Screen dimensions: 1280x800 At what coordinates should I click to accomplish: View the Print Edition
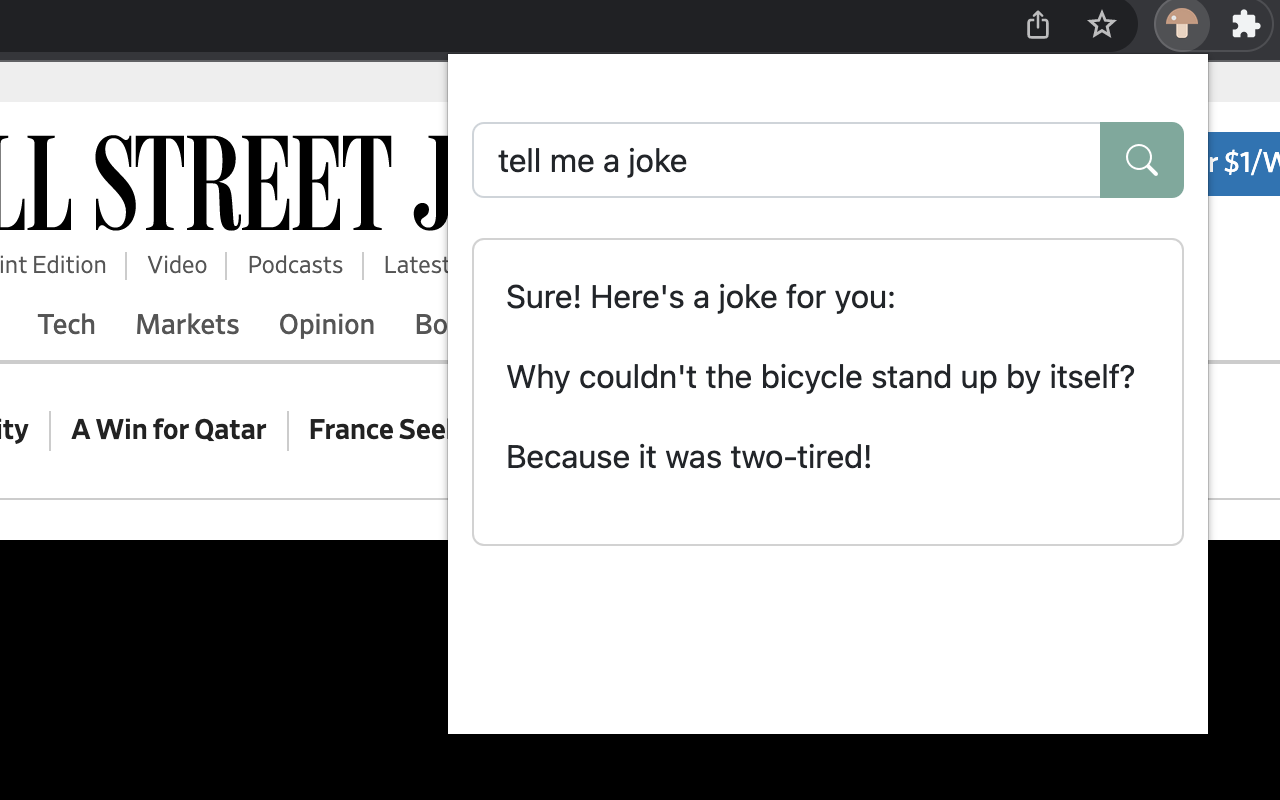53,264
